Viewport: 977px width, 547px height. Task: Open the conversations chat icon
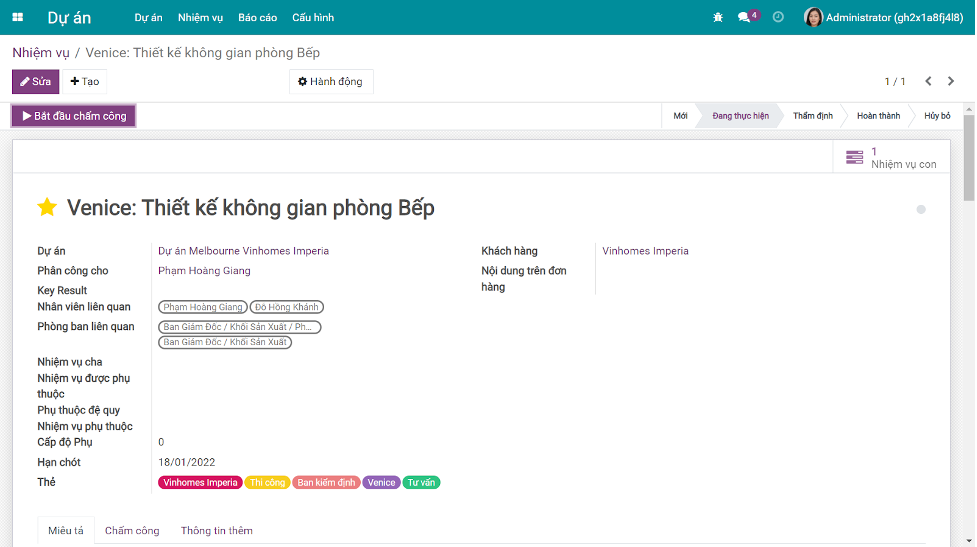pyautogui.click(x=743, y=17)
